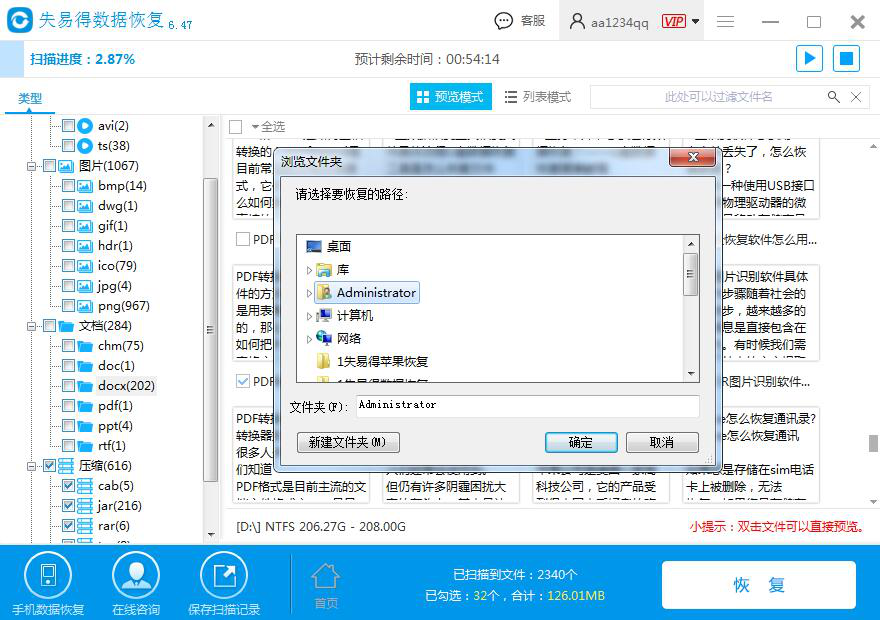
Task: Toggle the 全选 select-all checkbox
Action: (236, 127)
